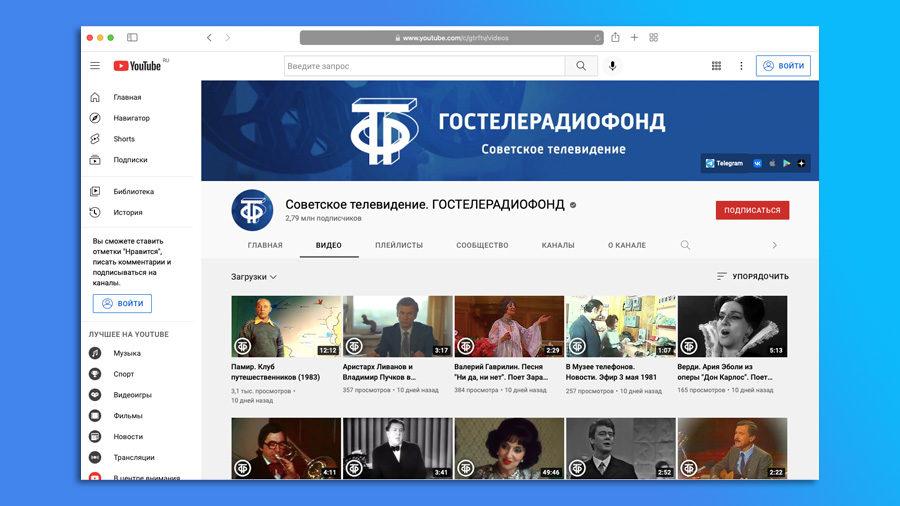Reload the page in the address bar

(x=597, y=38)
